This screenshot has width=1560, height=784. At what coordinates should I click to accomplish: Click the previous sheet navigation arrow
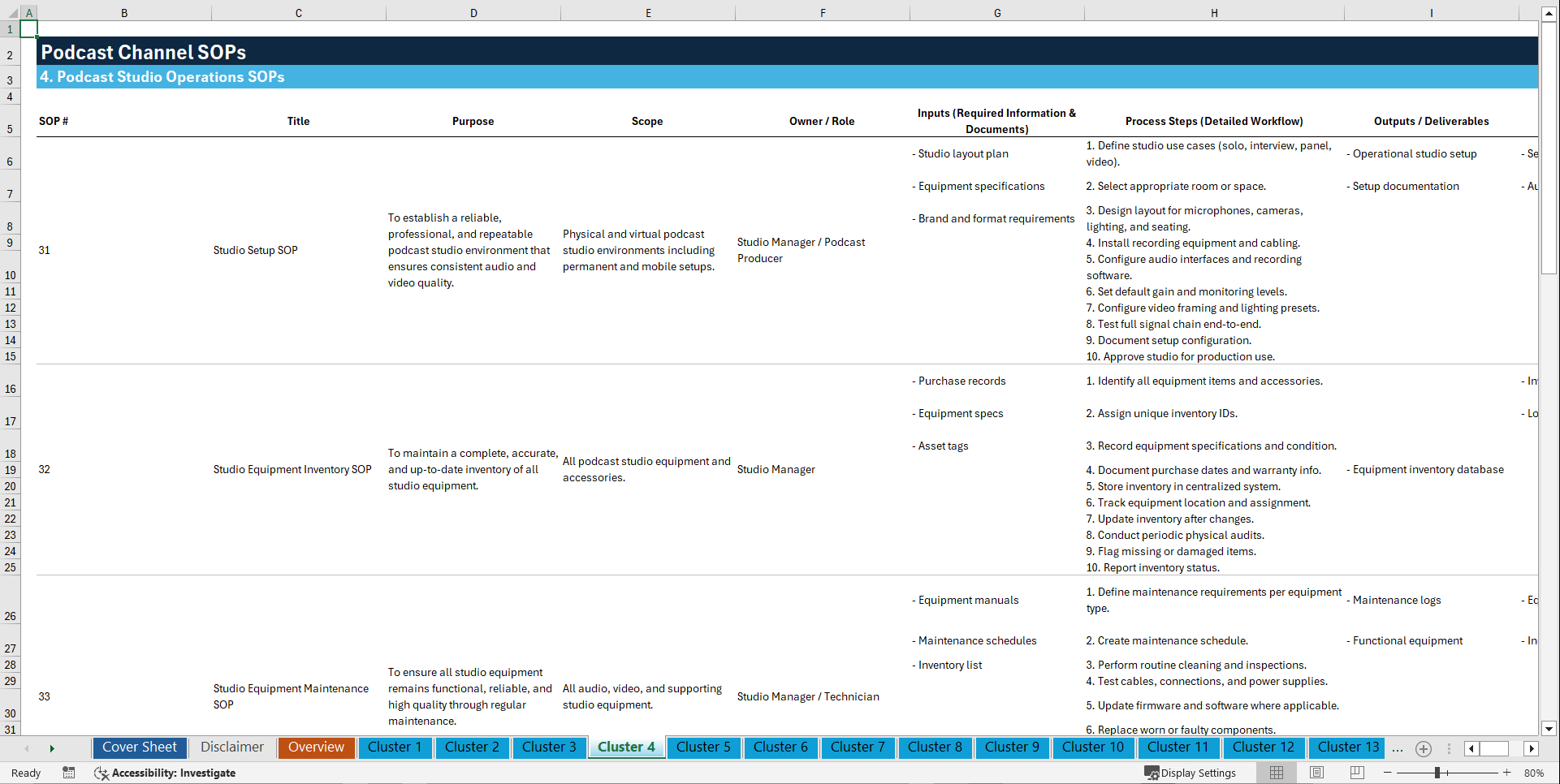click(x=27, y=748)
